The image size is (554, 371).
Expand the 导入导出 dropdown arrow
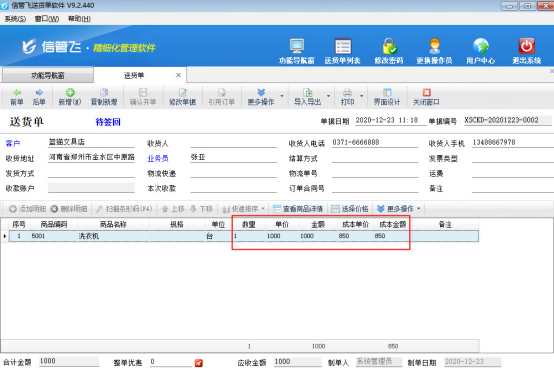click(x=328, y=96)
